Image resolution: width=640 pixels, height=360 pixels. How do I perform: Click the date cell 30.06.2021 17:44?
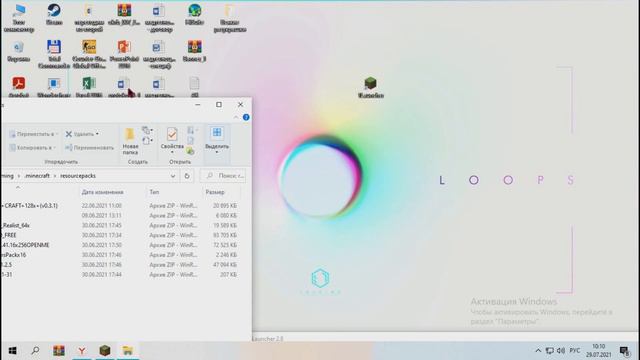[x=102, y=275]
